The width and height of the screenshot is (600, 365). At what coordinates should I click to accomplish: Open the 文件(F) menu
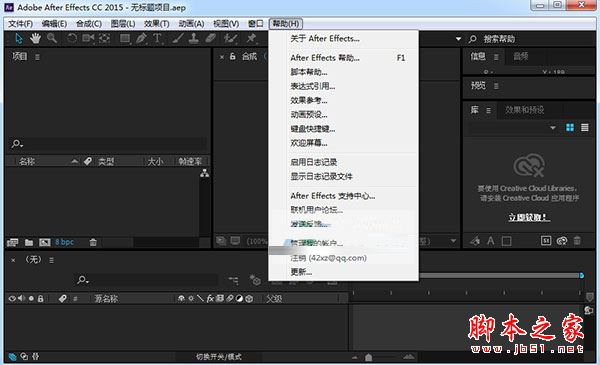[20, 24]
